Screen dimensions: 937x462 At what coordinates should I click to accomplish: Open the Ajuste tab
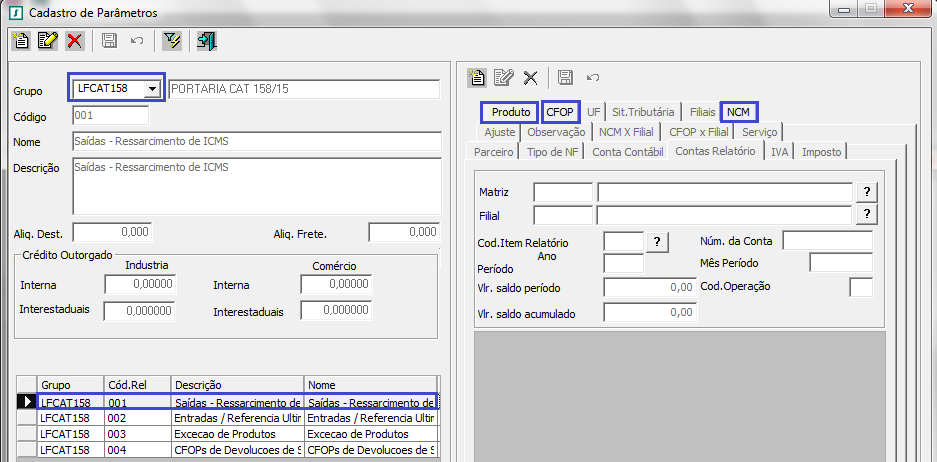(500, 132)
